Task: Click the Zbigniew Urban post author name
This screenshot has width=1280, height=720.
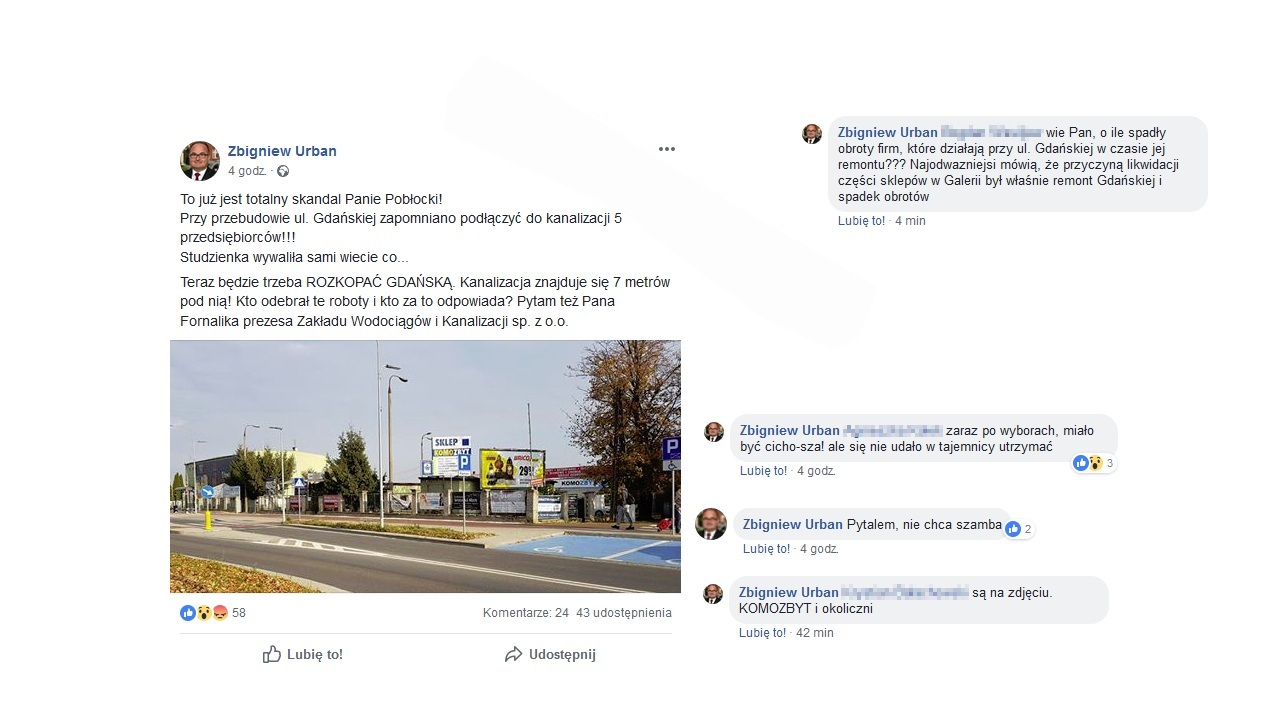Action: pos(282,151)
